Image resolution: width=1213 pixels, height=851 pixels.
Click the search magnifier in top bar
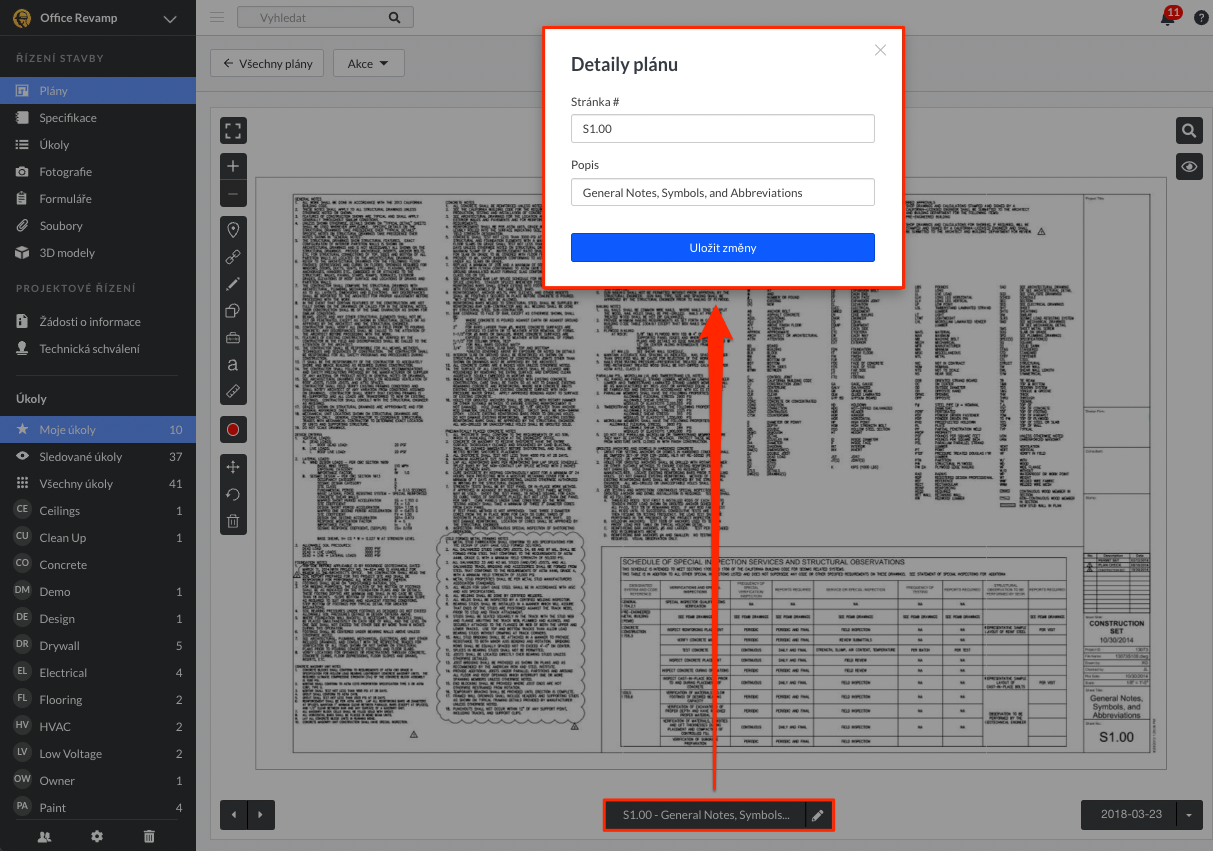pyautogui.click(x=396, y=17)
